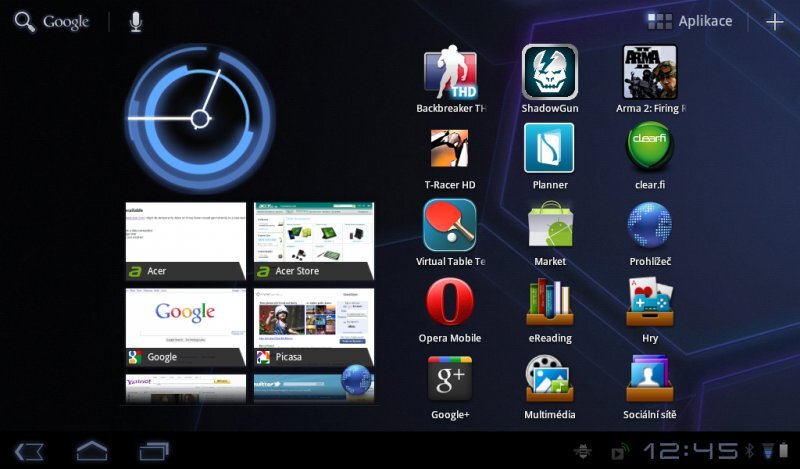Tap the Bluetooth status icon
The height and width of the screenshot is (469, 800).
tap(749, 451)
